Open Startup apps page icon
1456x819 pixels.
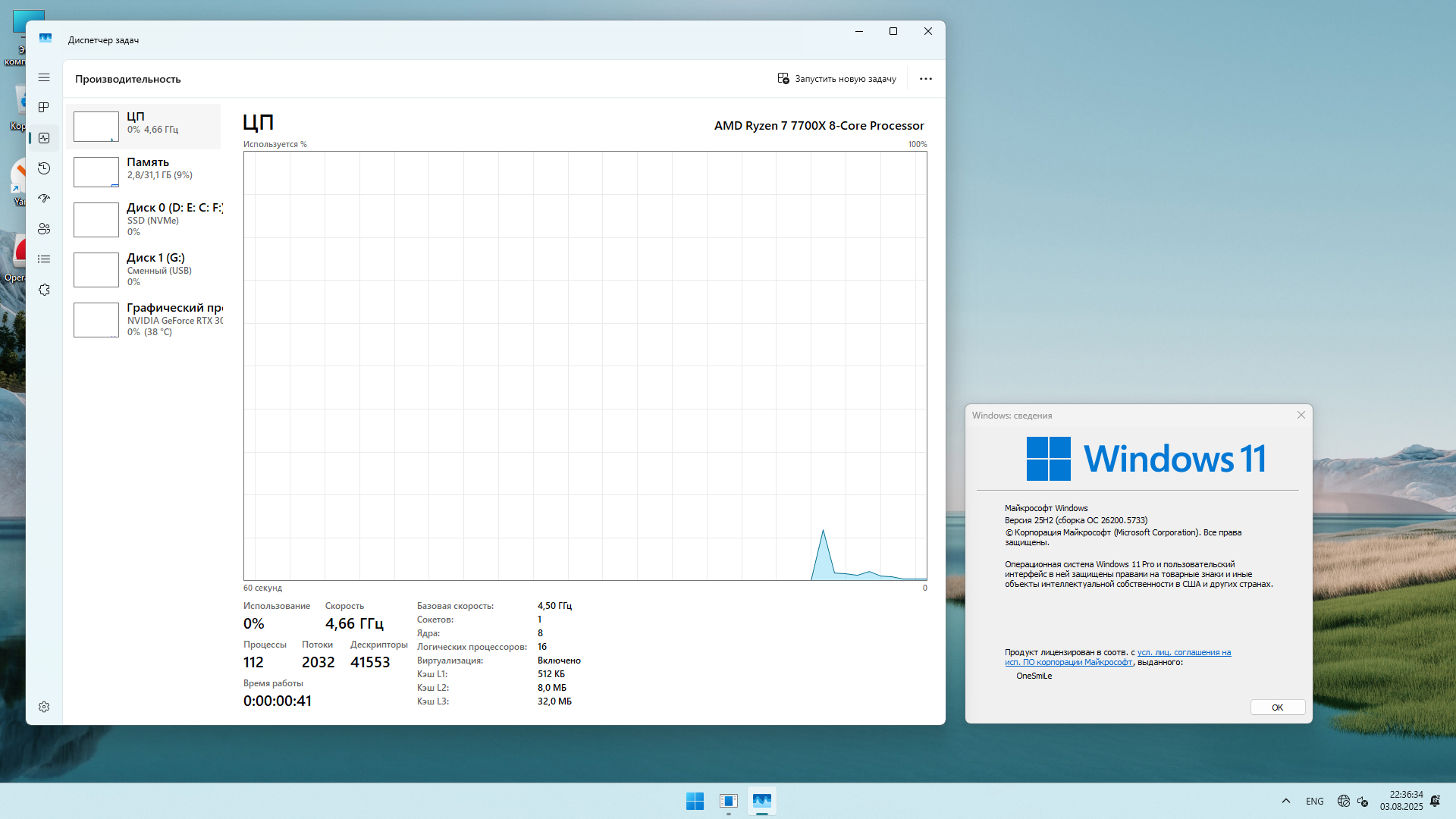point(44,199)
